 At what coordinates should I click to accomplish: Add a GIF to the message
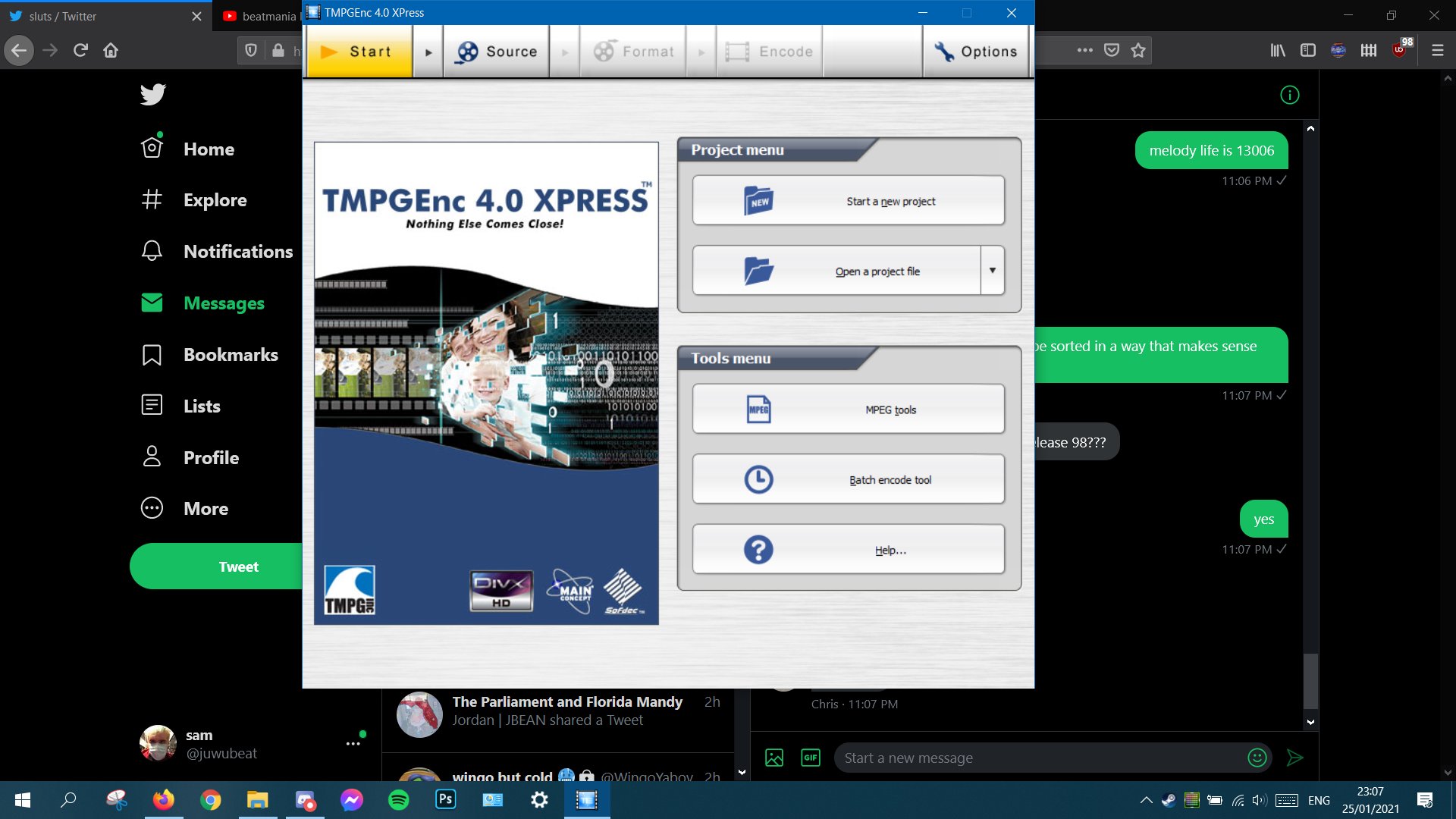pos(811,758)
